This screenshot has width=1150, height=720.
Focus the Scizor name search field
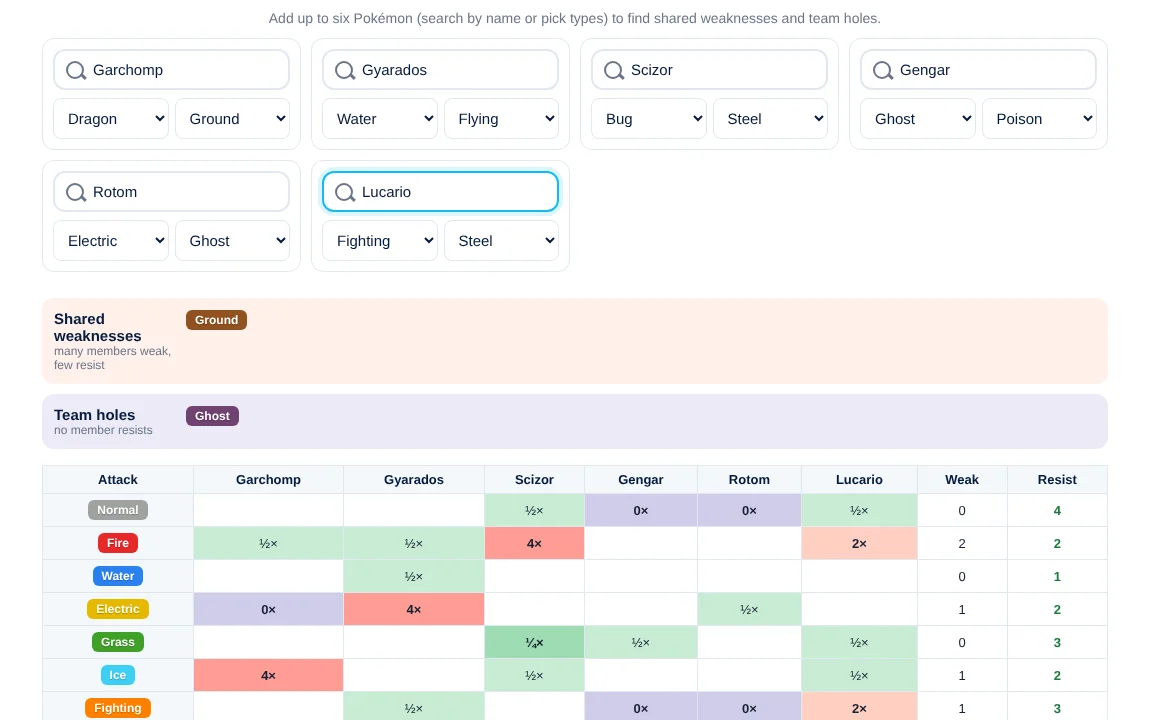pyautogui.click(x=709, y=70)
